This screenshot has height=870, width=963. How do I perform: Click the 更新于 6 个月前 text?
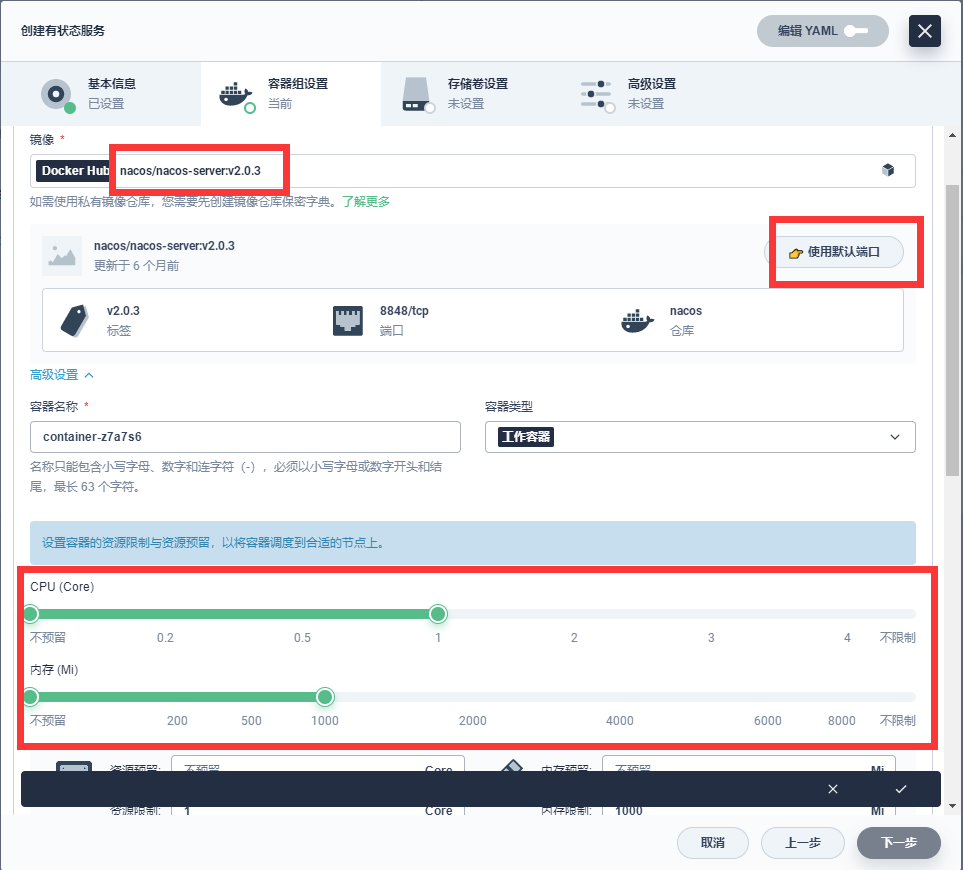[x=136, y=265]
